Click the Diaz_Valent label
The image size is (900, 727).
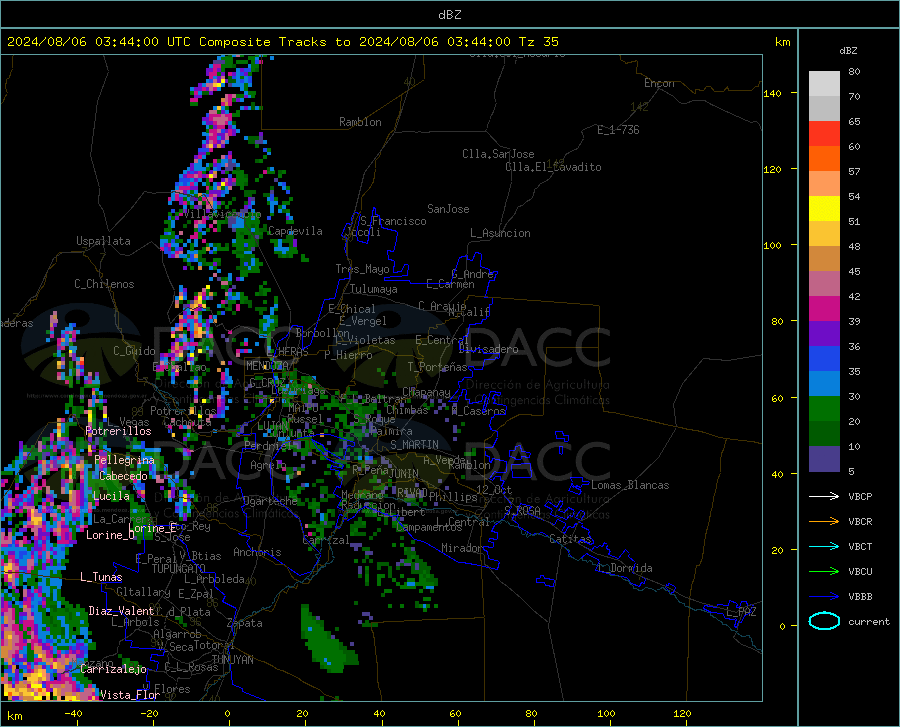pyautogui.click(x=121, y=611)
